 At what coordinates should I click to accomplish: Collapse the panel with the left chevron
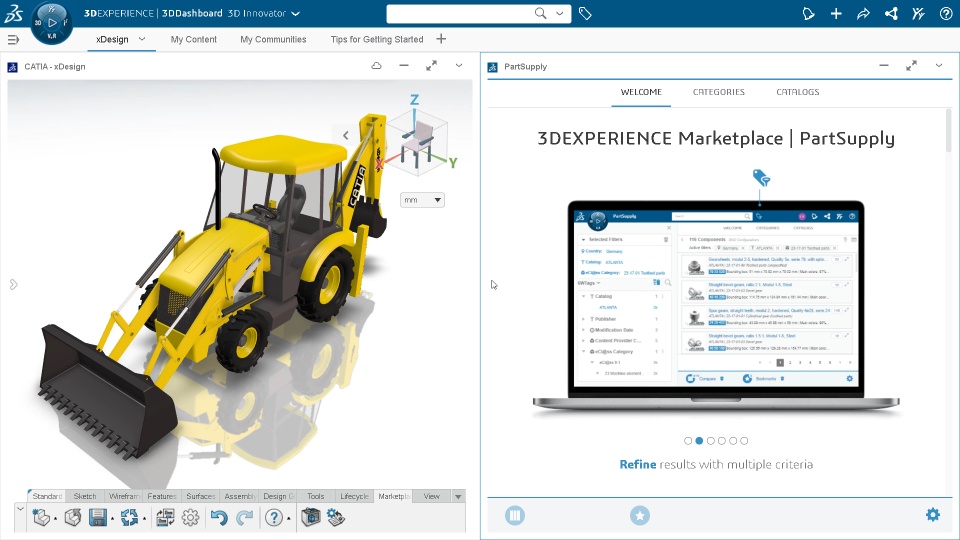click(x=346, y=135)
